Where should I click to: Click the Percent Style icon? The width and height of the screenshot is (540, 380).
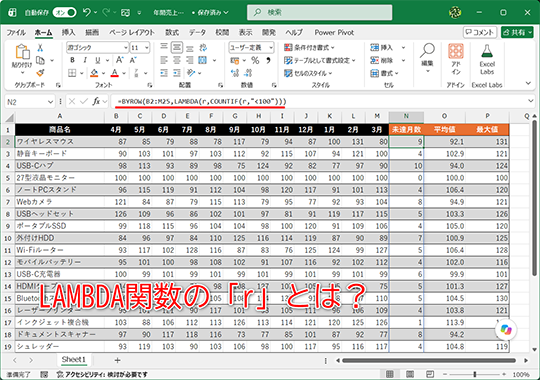(255, 60)
